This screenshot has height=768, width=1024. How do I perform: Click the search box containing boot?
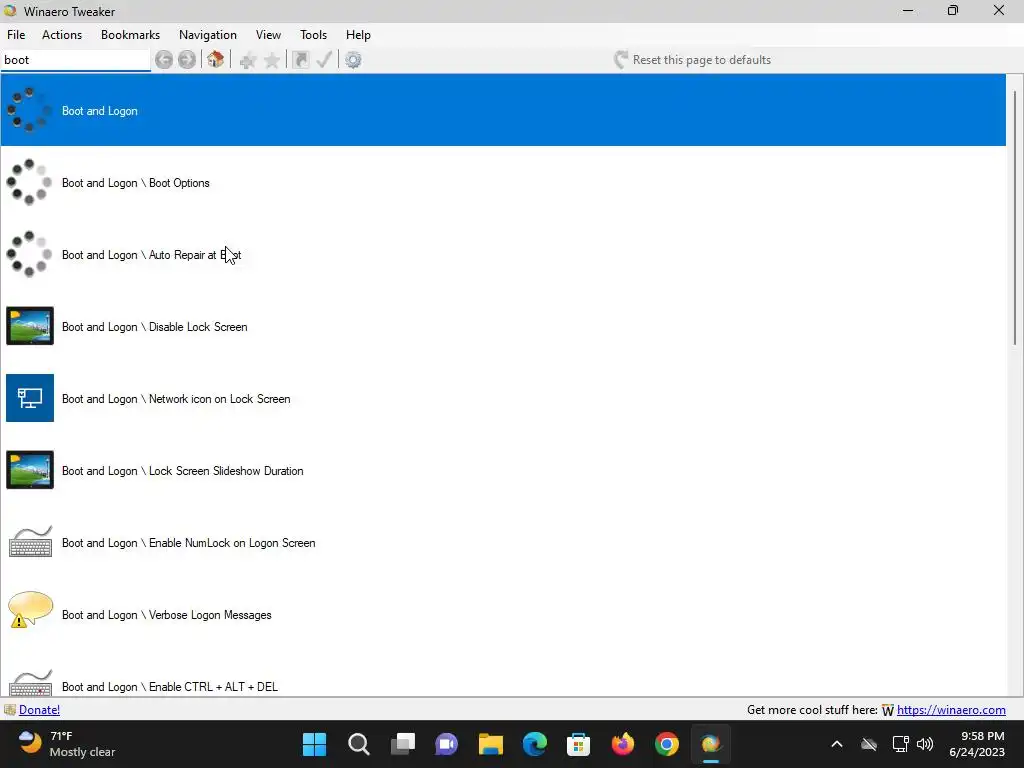point(75,60)
